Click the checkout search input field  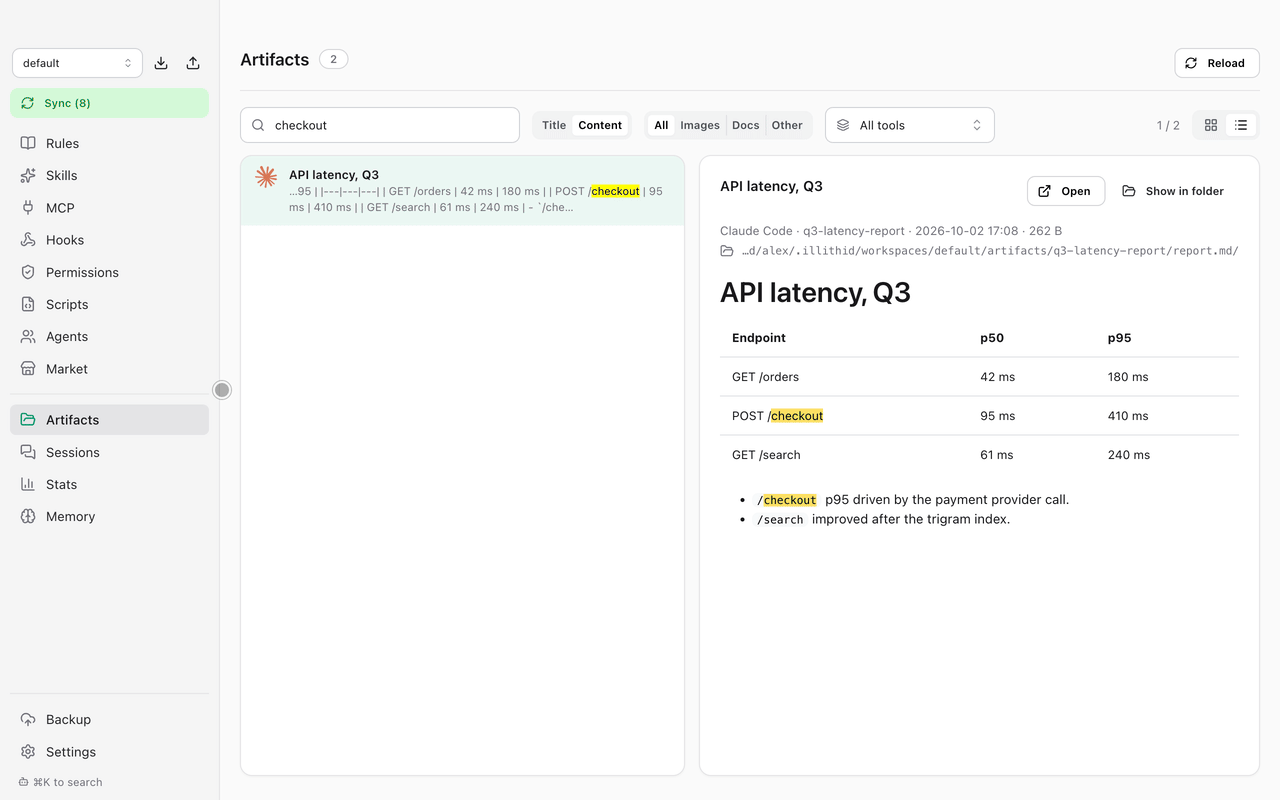pos(380,125)
